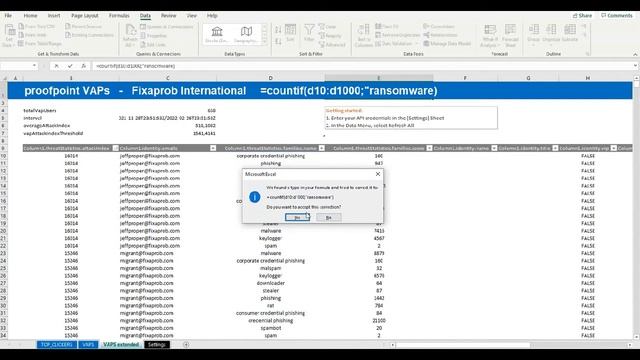This screenshot has height=360, width=640.
Task: Open identity.emails column filter dropdown
Action: coord(213,148)
